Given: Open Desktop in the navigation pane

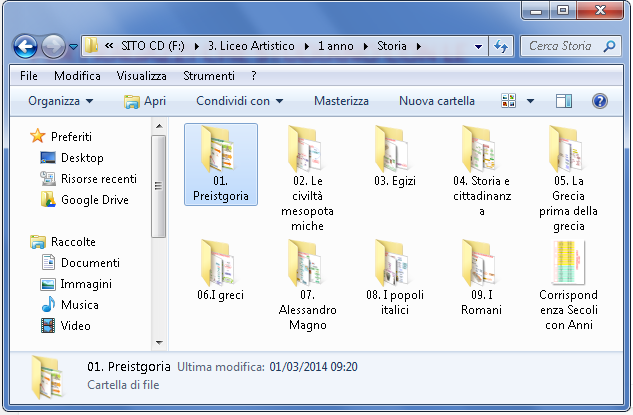Looking at the screenshot, I should coord(72,157).
